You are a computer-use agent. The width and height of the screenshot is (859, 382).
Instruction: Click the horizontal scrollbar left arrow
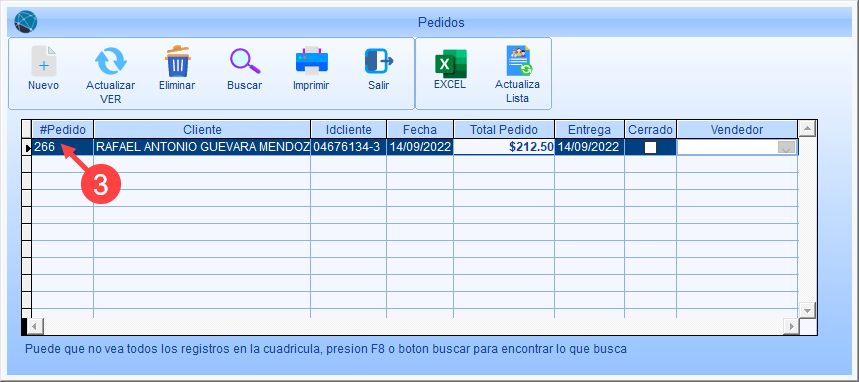click(x=35, y=327)
